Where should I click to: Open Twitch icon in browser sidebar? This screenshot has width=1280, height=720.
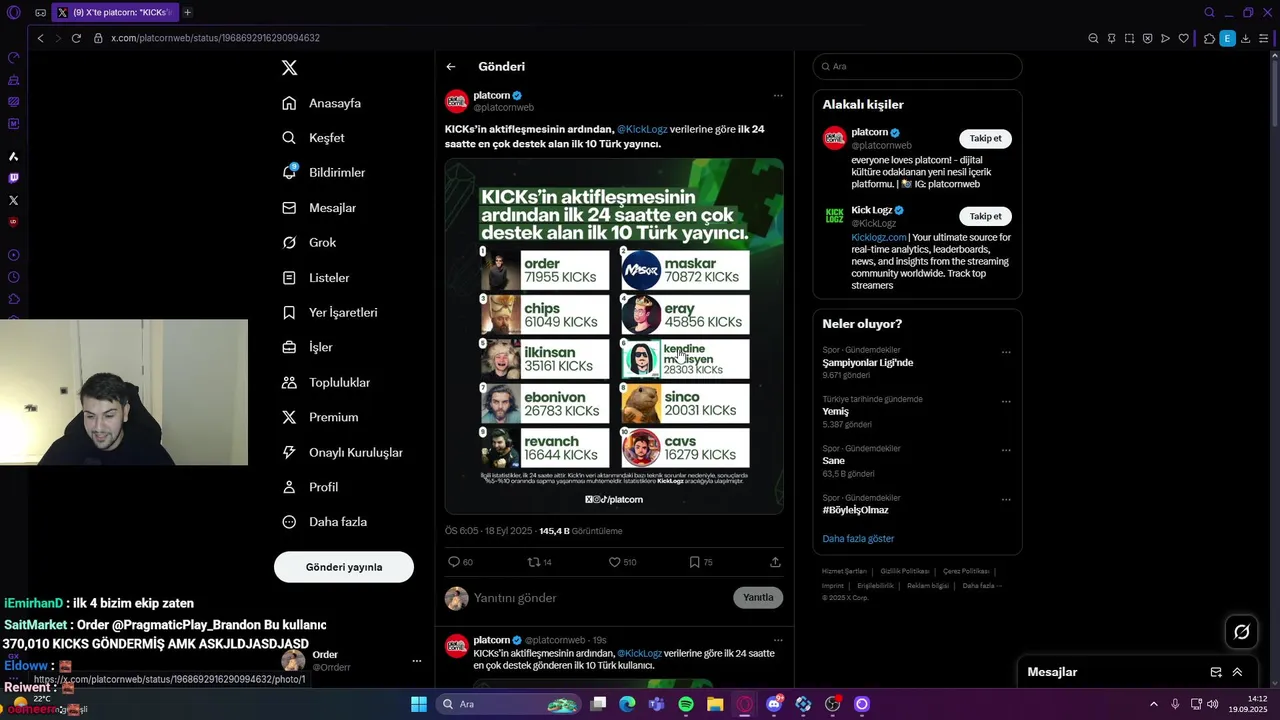[13, 178]
